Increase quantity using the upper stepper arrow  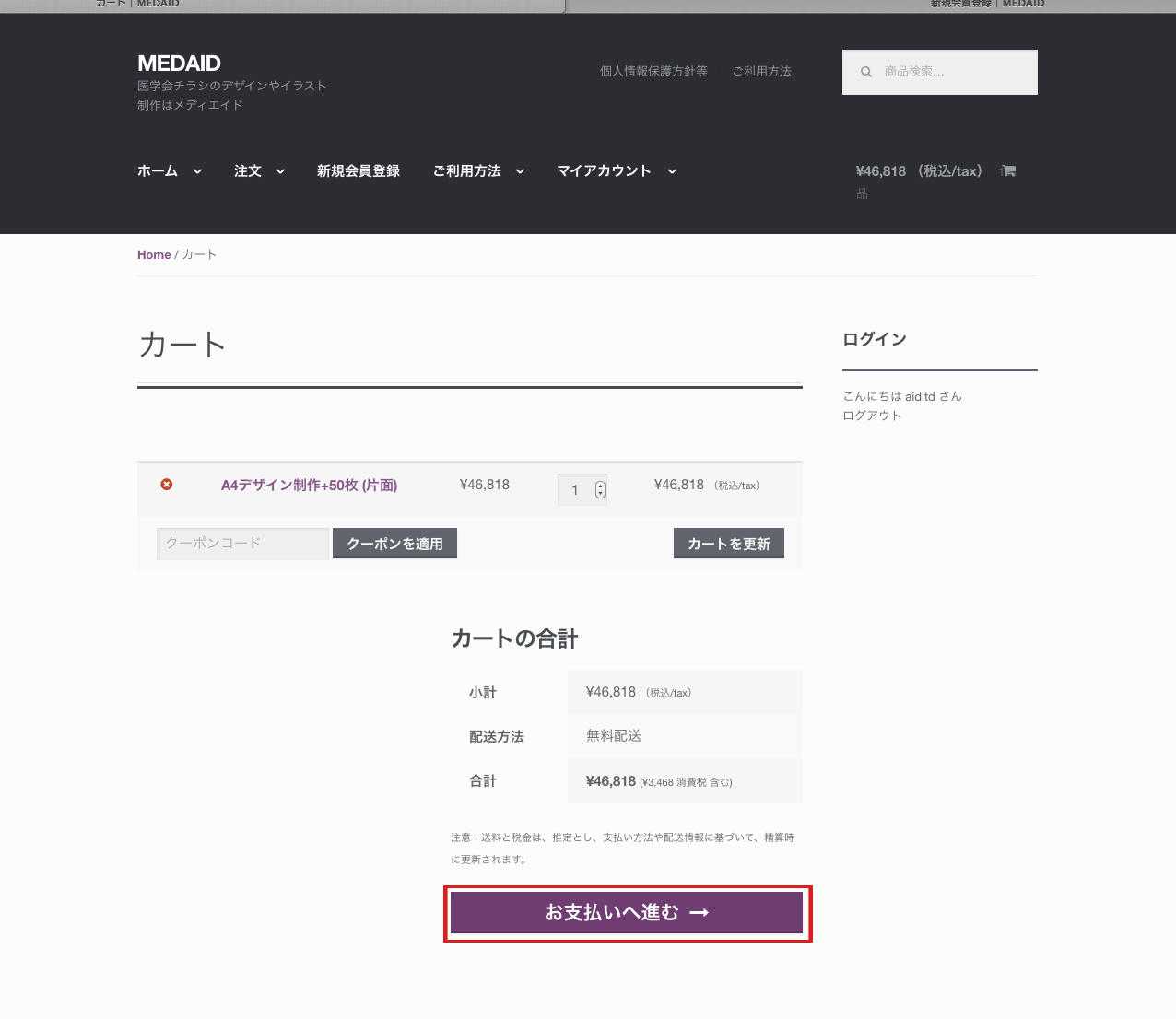click(x=600, y=484)
